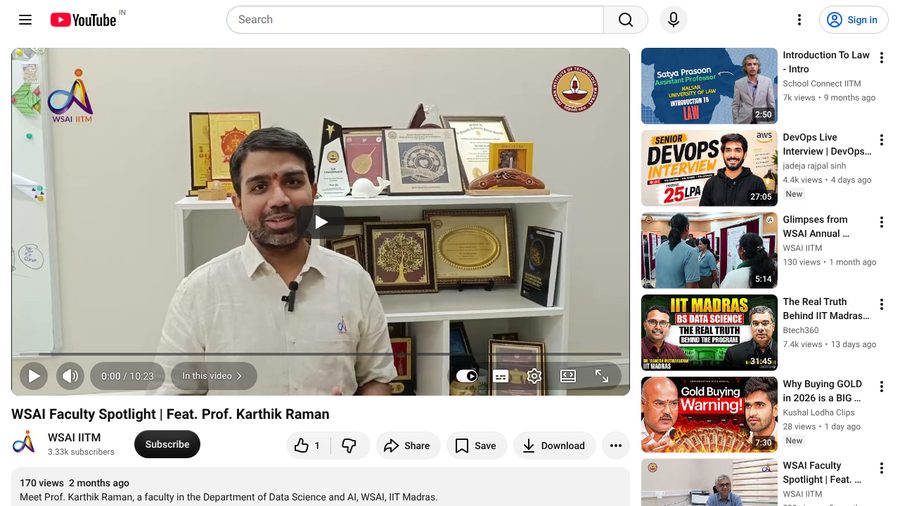Focus the Search input field
Image resolution: width=900 pixels, height=506 pixels.
click(415, 20)
